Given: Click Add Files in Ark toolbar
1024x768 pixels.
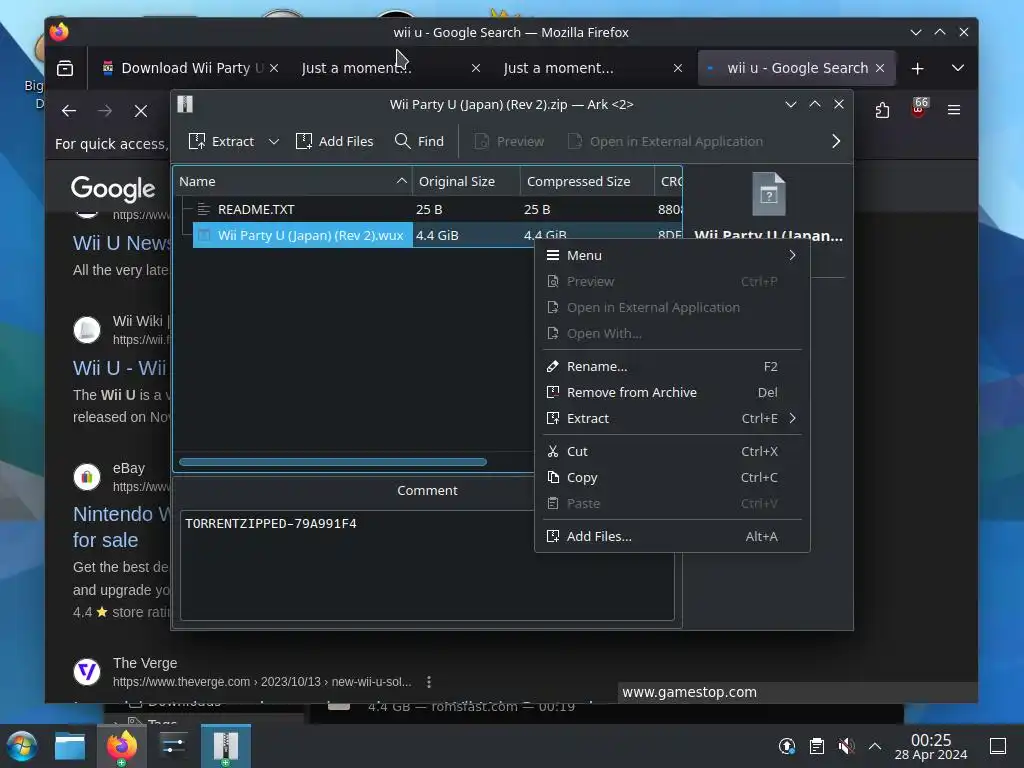Looking at the screenshot, I should (334, 141).
